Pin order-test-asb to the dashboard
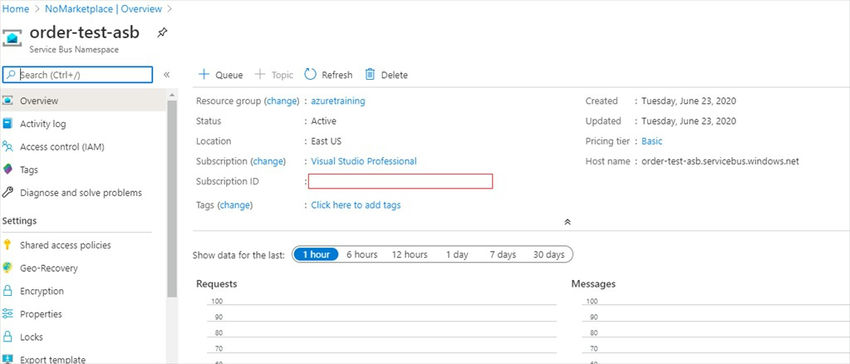The width and height of the screenshot is (850, 364). (162, 33)
